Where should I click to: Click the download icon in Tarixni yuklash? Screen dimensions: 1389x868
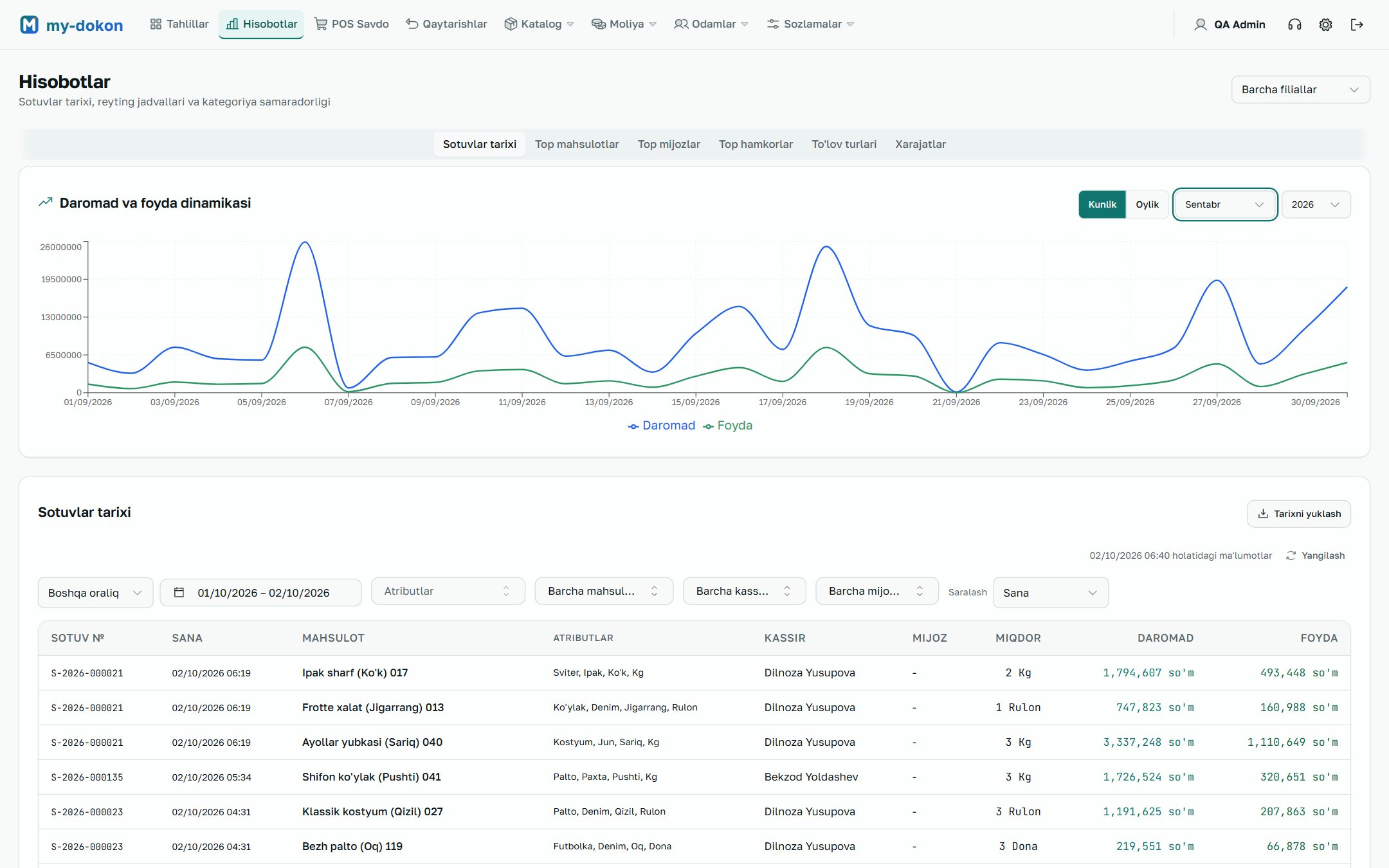click(x=1263, y=514)
